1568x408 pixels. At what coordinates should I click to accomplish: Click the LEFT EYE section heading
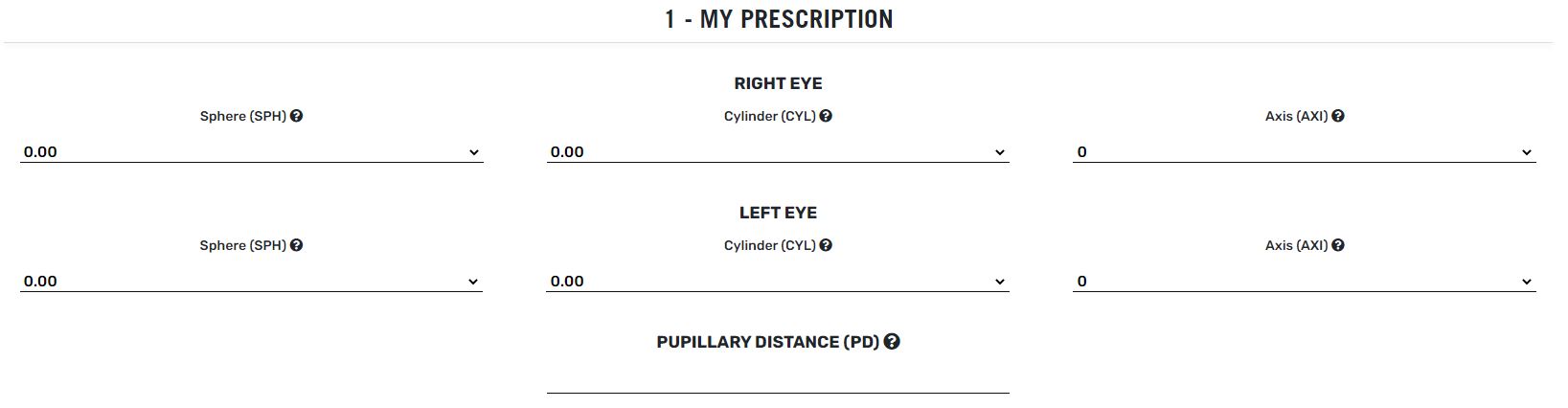778,213
